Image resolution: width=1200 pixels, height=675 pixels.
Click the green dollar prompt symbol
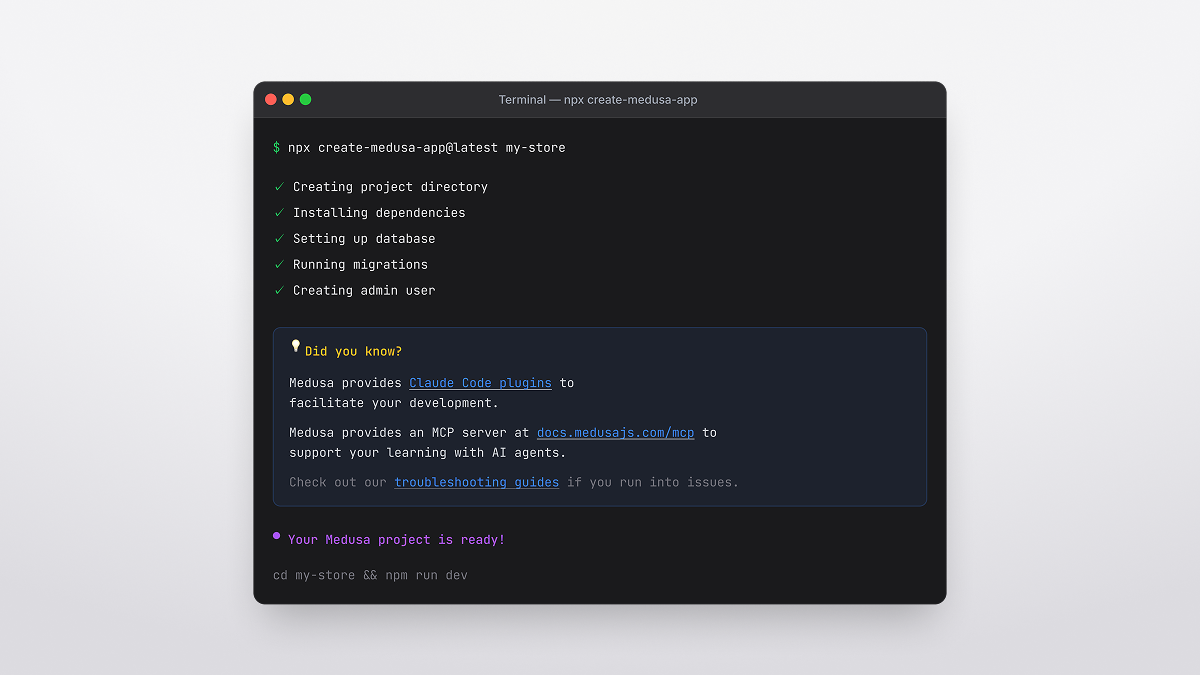[x=277, y=147]
